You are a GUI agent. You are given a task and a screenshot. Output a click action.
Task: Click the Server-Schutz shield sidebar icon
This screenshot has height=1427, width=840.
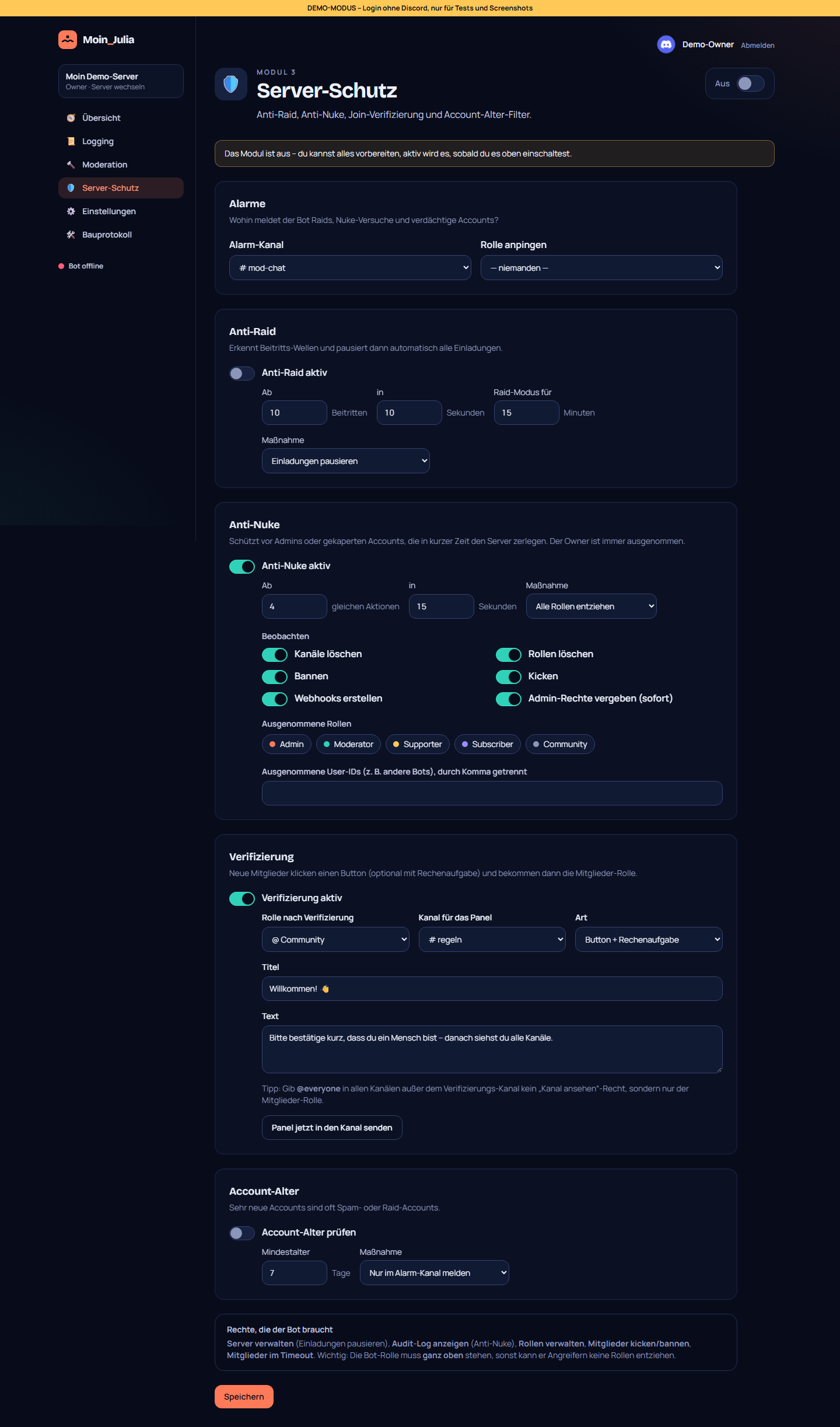(71, 188)
